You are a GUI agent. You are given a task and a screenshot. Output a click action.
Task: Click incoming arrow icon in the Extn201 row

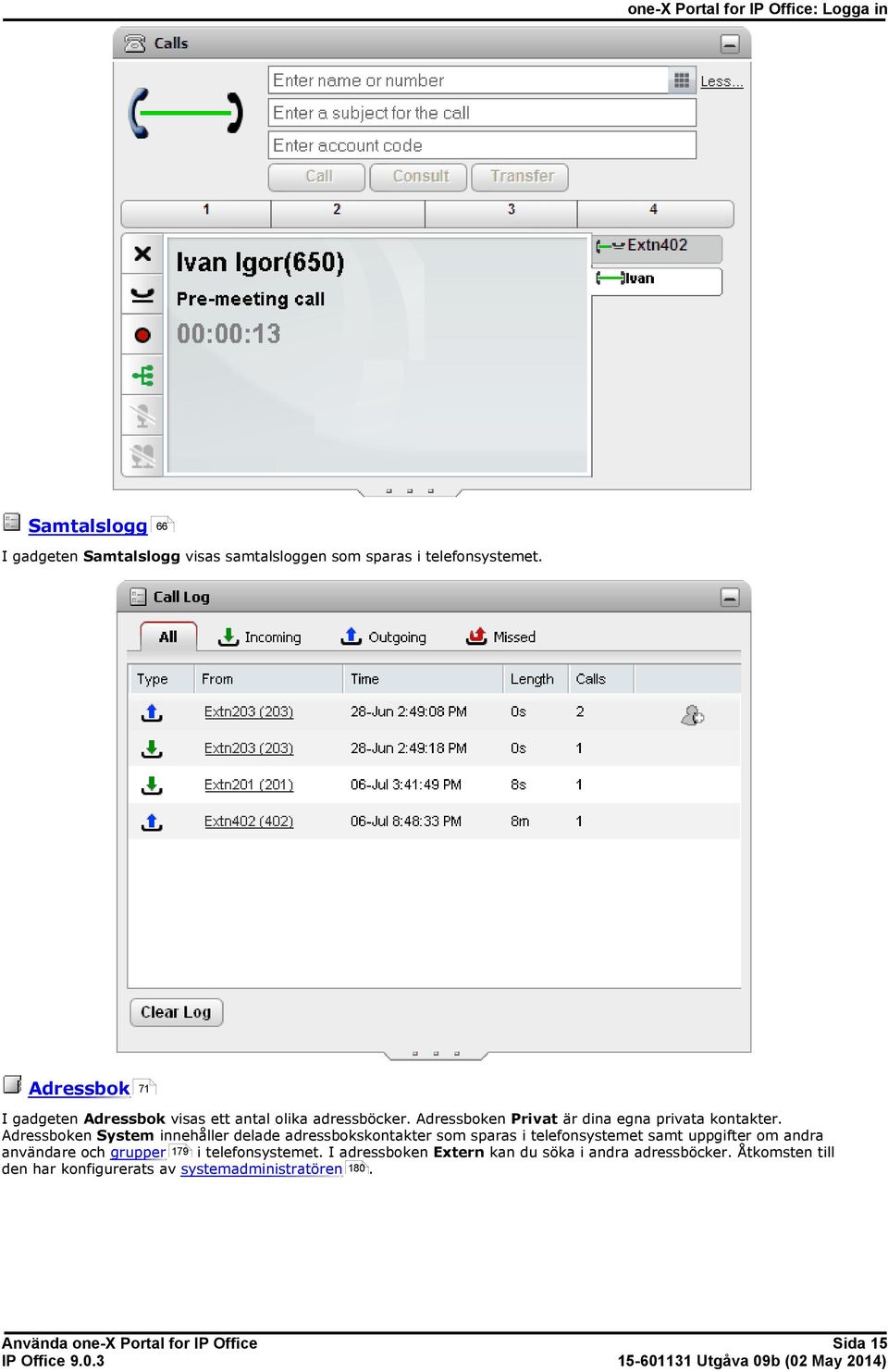pyautogui.click(x=152, y=785)
